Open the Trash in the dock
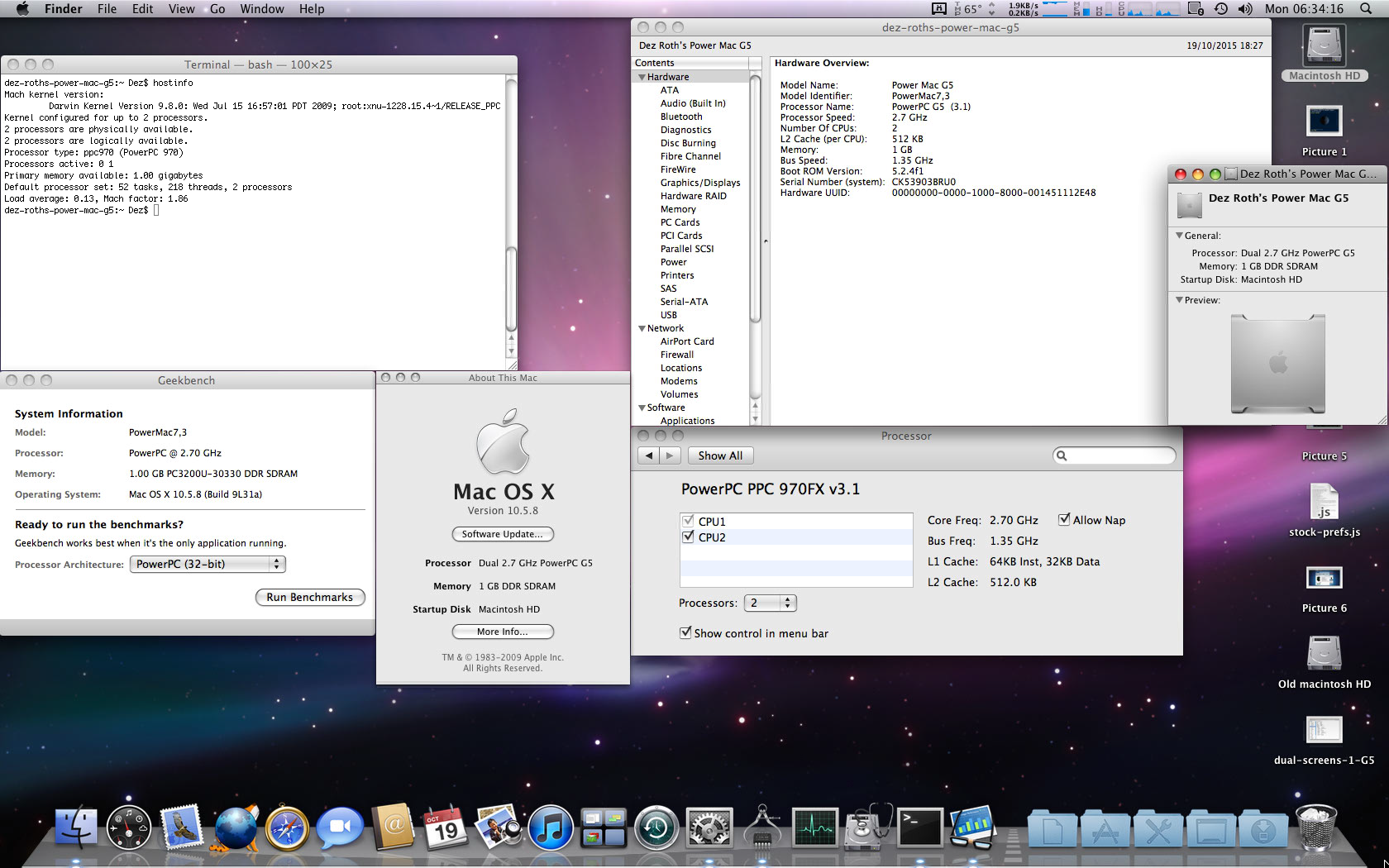This screenshot has height=868, width=1389. (x=1315, y=827)
